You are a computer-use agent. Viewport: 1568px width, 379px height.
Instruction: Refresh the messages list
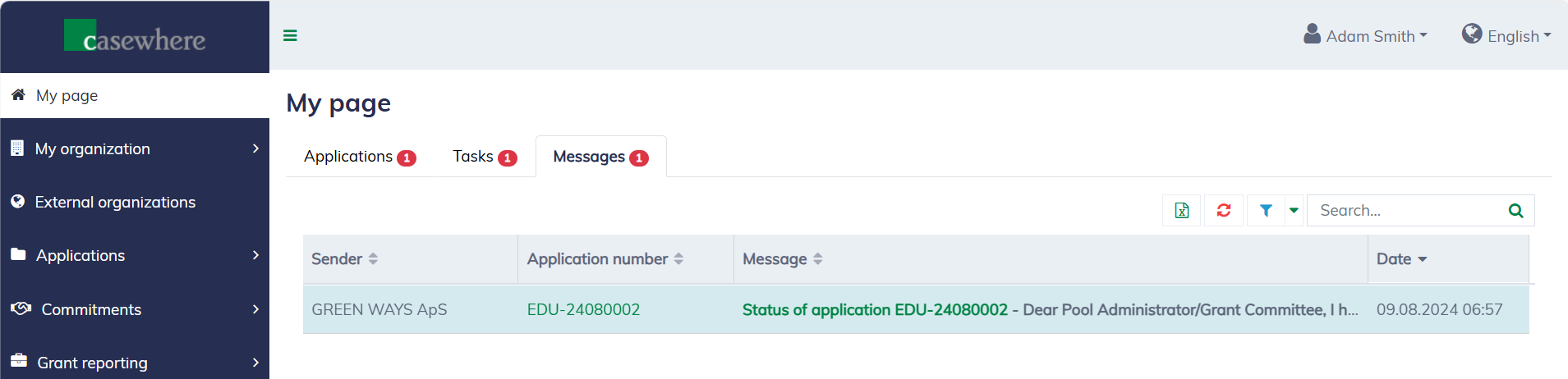click(1224, 211)
